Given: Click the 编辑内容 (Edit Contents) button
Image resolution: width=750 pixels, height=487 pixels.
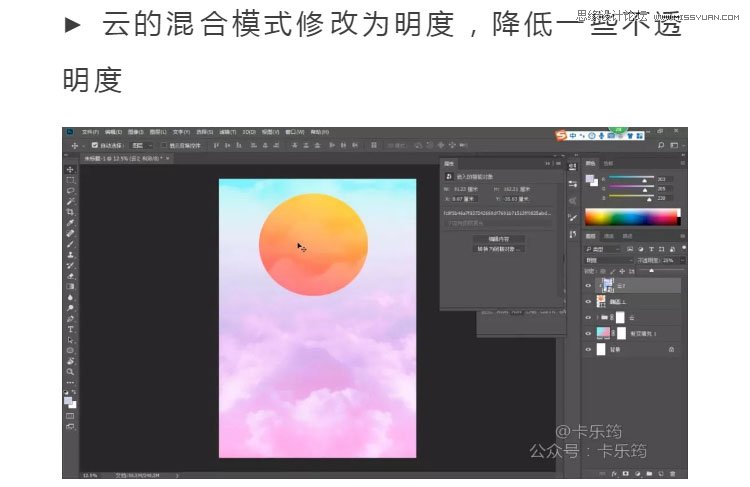Looking at the screenshot, I should 498,239.
